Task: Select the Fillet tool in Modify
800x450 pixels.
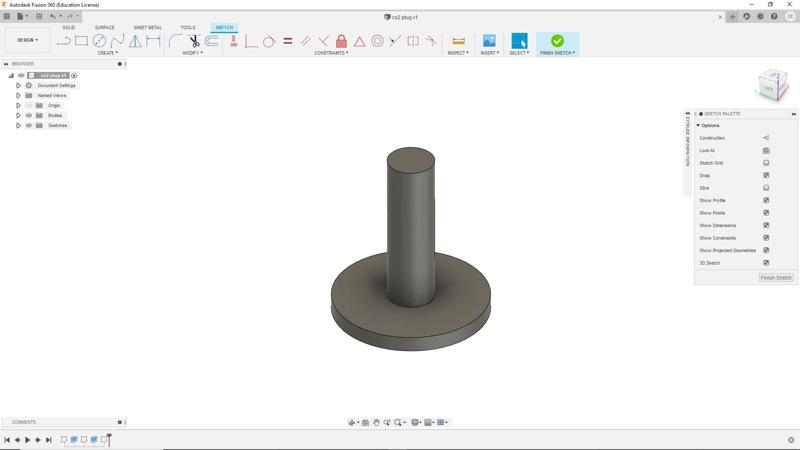Action: point(175,41)
